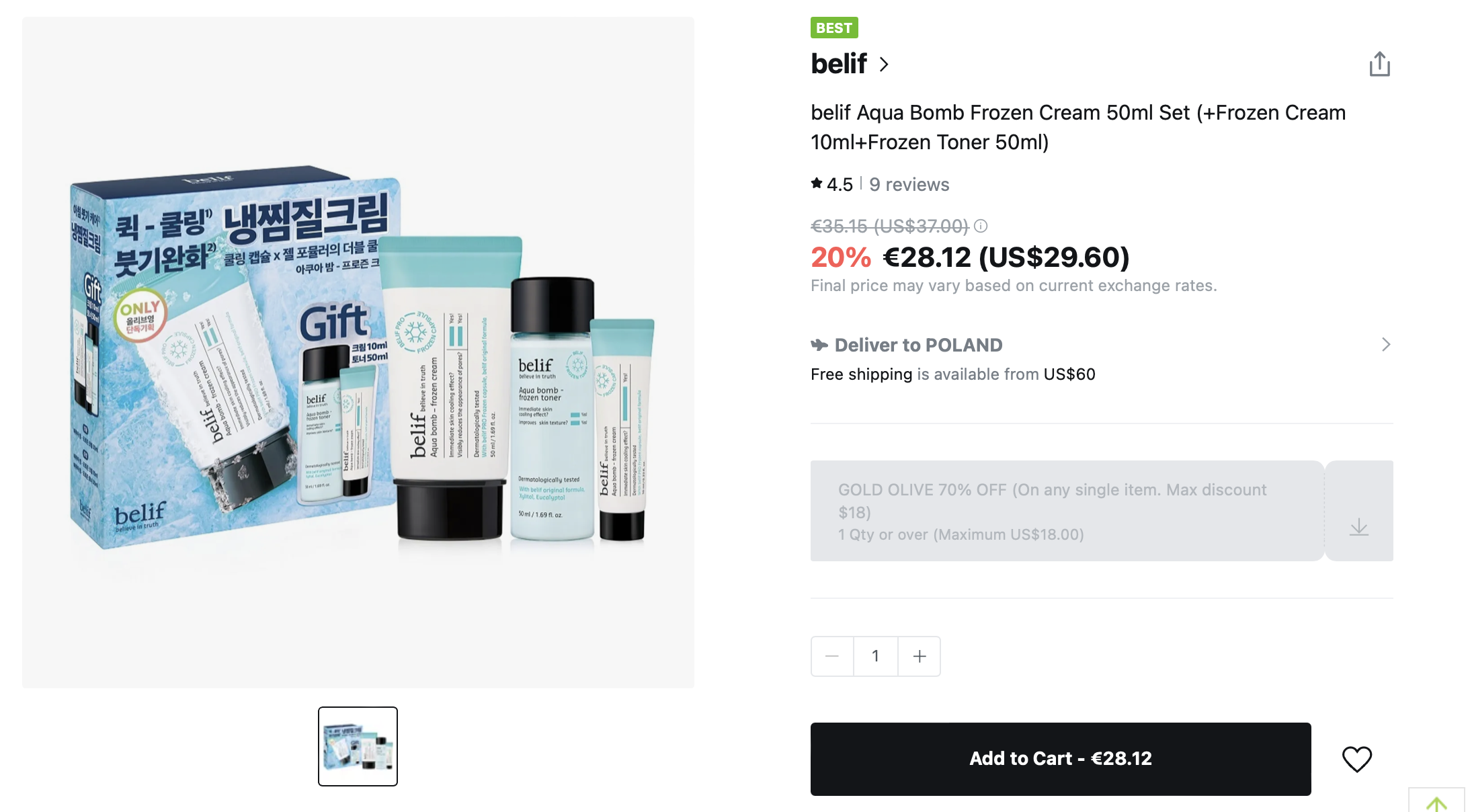Click the GOLD OLIVE 70% OFF coupon
The width and height of the screenshot is (1468, 812).
pos(1067,511)
